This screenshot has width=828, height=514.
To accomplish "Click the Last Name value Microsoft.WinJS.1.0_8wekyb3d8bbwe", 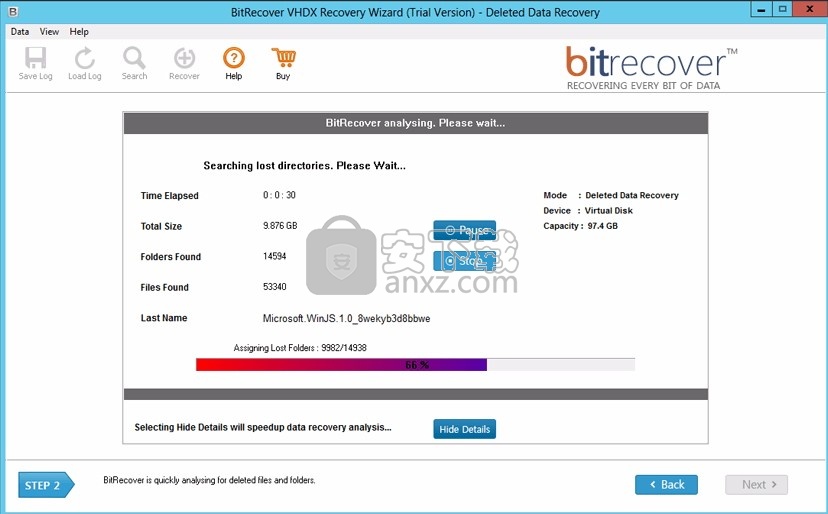I will point(346,319).
